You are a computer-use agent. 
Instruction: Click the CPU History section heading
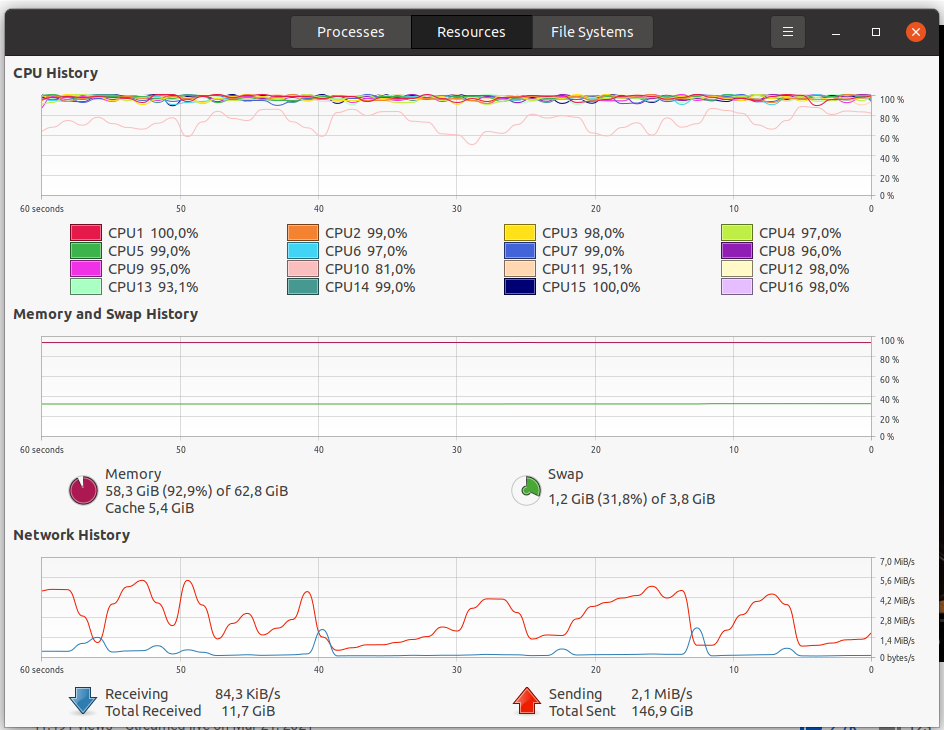click(56, 73)
